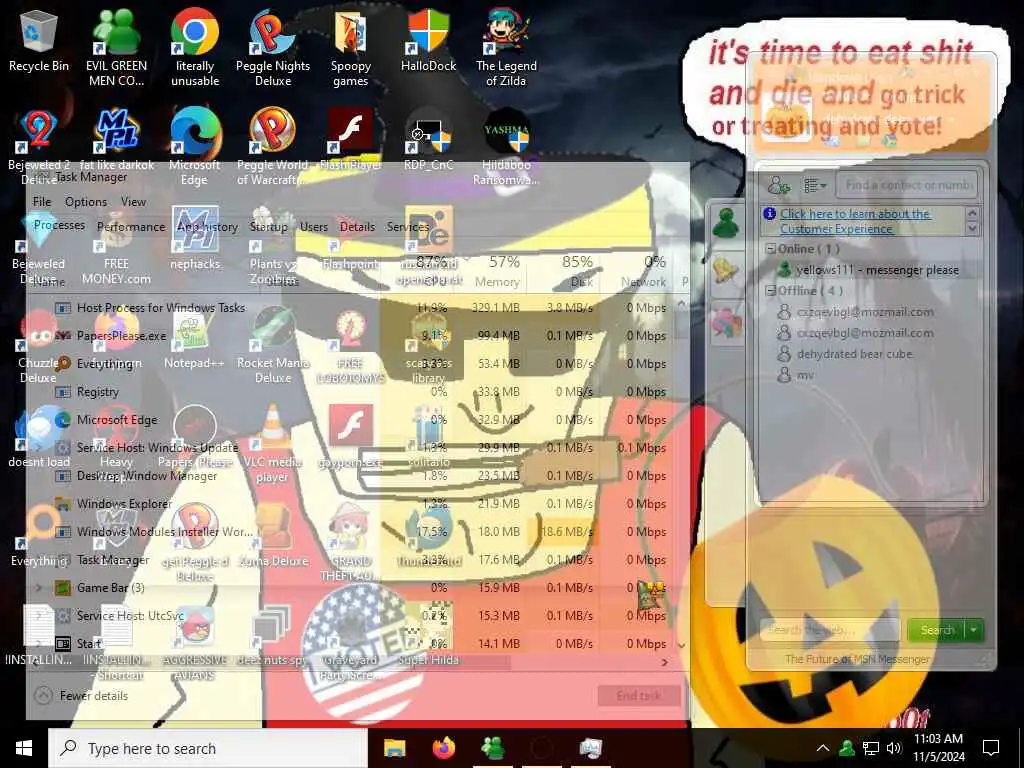Switch to the App history tab

click(x=207, y=227)
